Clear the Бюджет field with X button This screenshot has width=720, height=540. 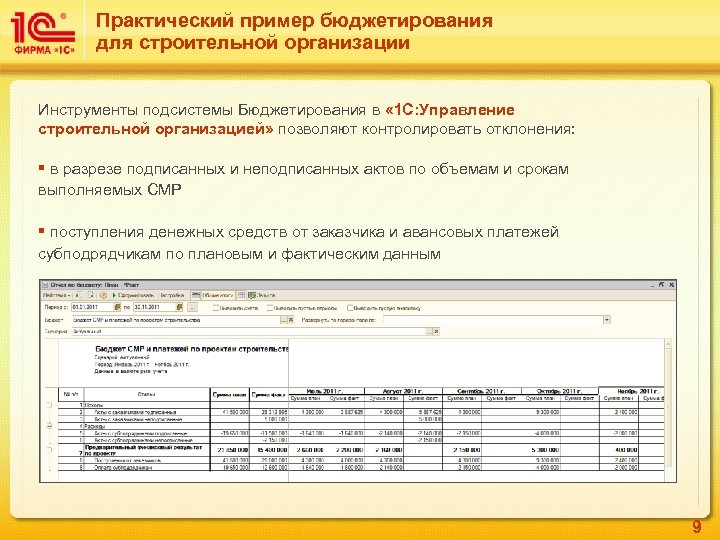point(291,320)
